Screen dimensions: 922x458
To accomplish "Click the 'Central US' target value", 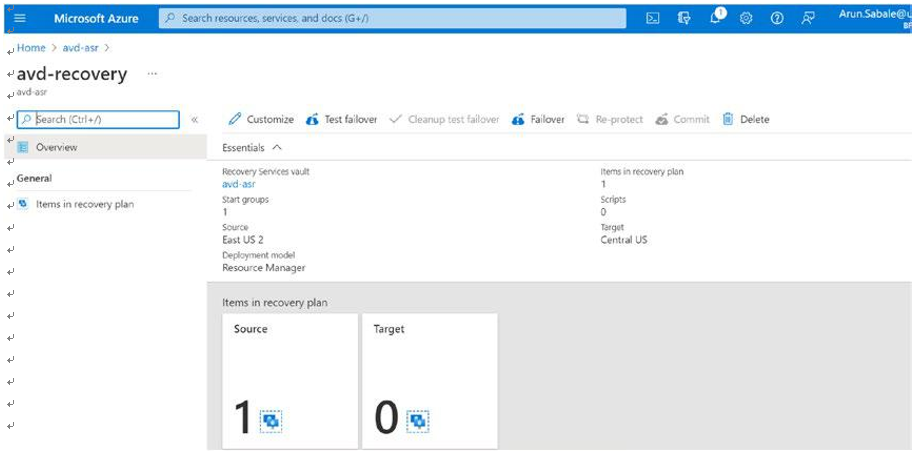I will (624, 240).
